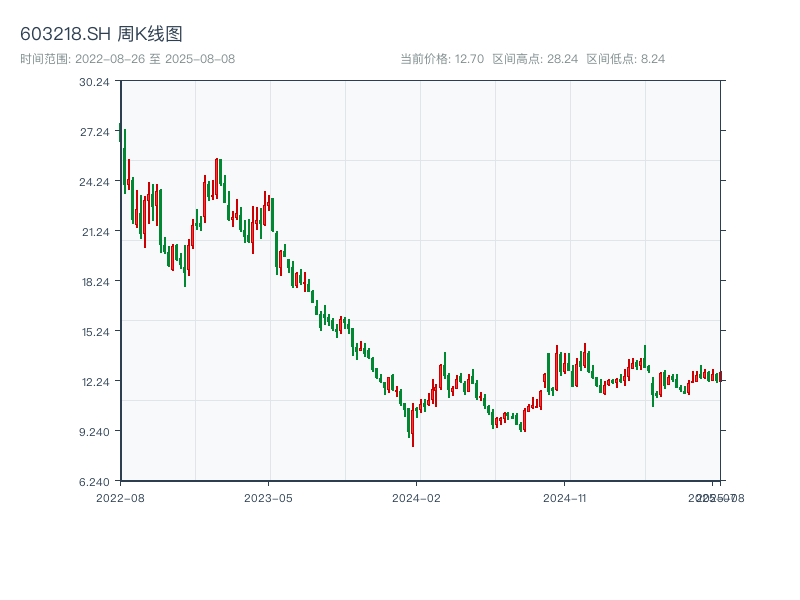Click the 9.240 y-axis tick label

coord(94,431)
